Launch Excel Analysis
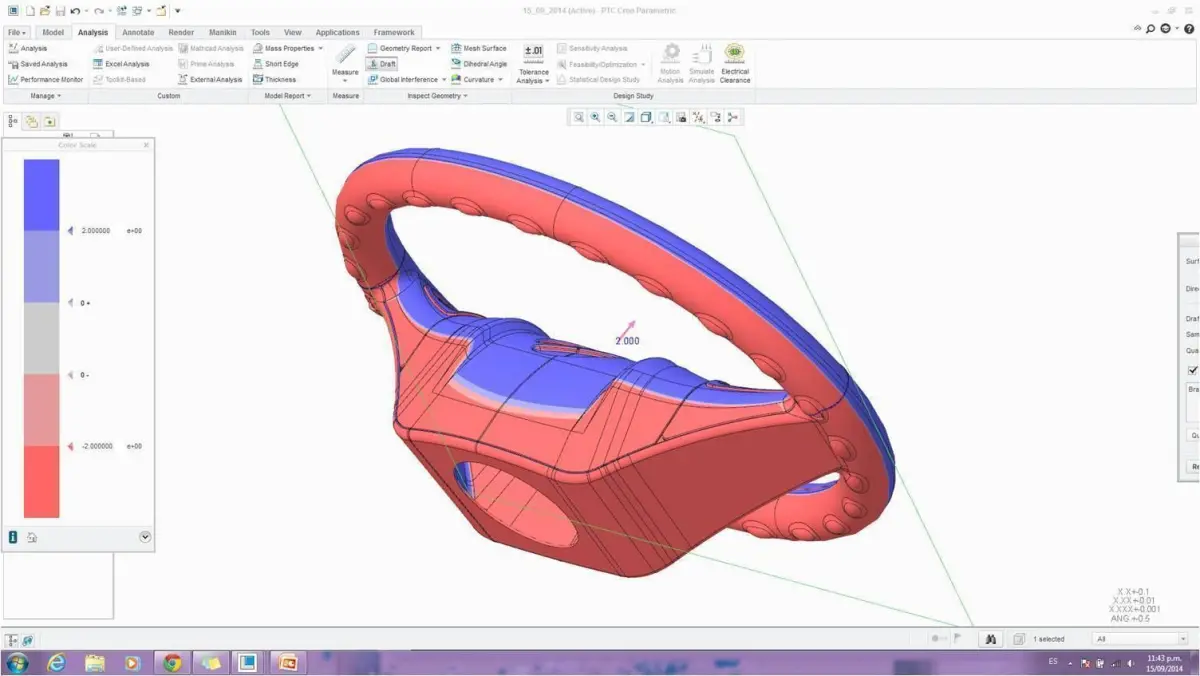The width and height of the screenshot is (1200, 676). (x=121, y=64)
